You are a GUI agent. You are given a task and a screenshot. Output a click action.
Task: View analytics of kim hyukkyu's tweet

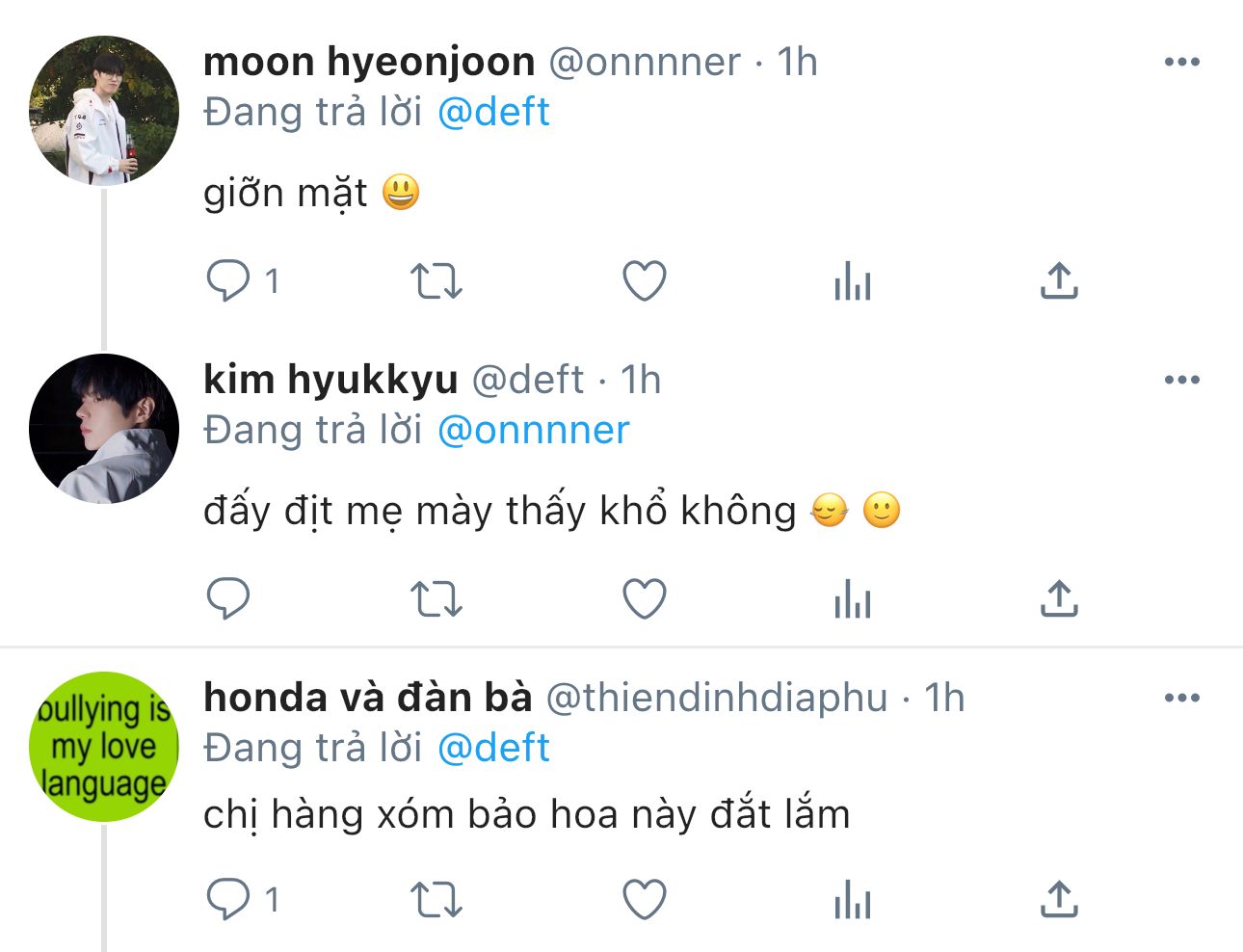(x=853, y=599)
